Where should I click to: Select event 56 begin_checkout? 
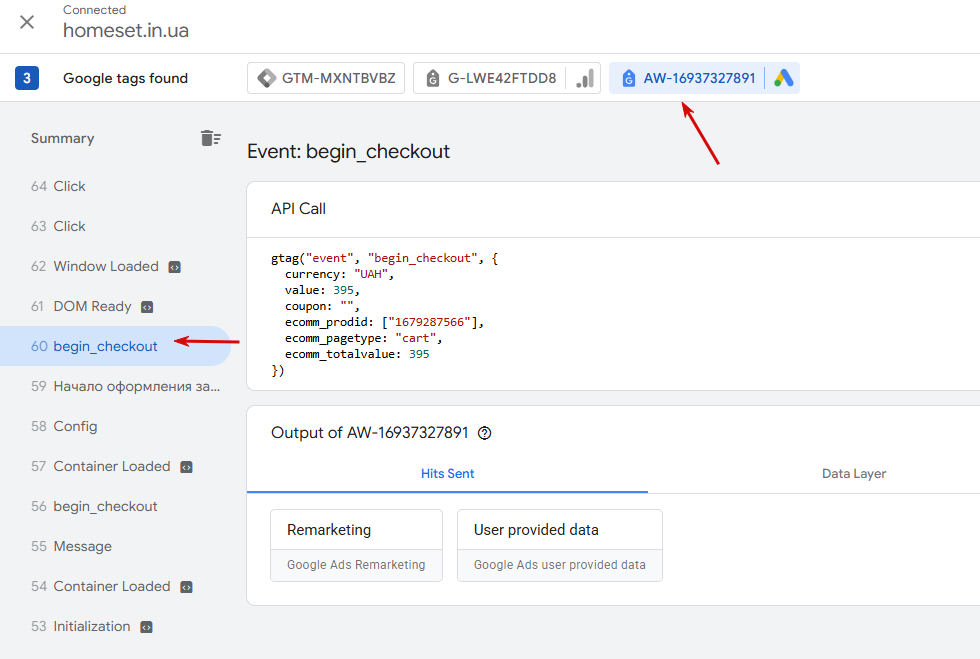(x=116, y=506)
